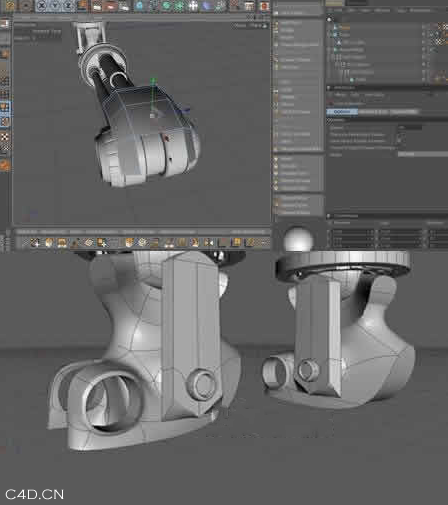448x505 pixels.
Task: Toggle the Y-axis lock icon
Action: (54, 6)
